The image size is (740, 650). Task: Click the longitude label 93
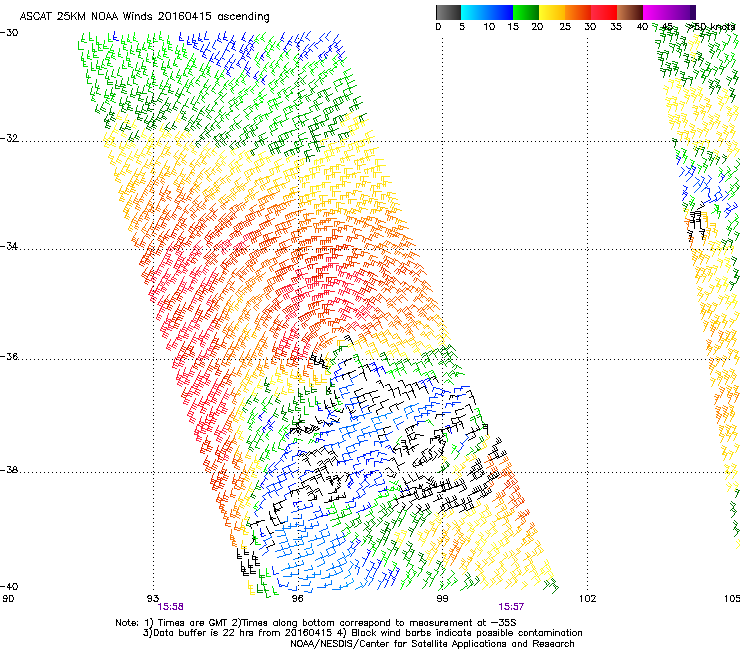click(x=153, y=599)
